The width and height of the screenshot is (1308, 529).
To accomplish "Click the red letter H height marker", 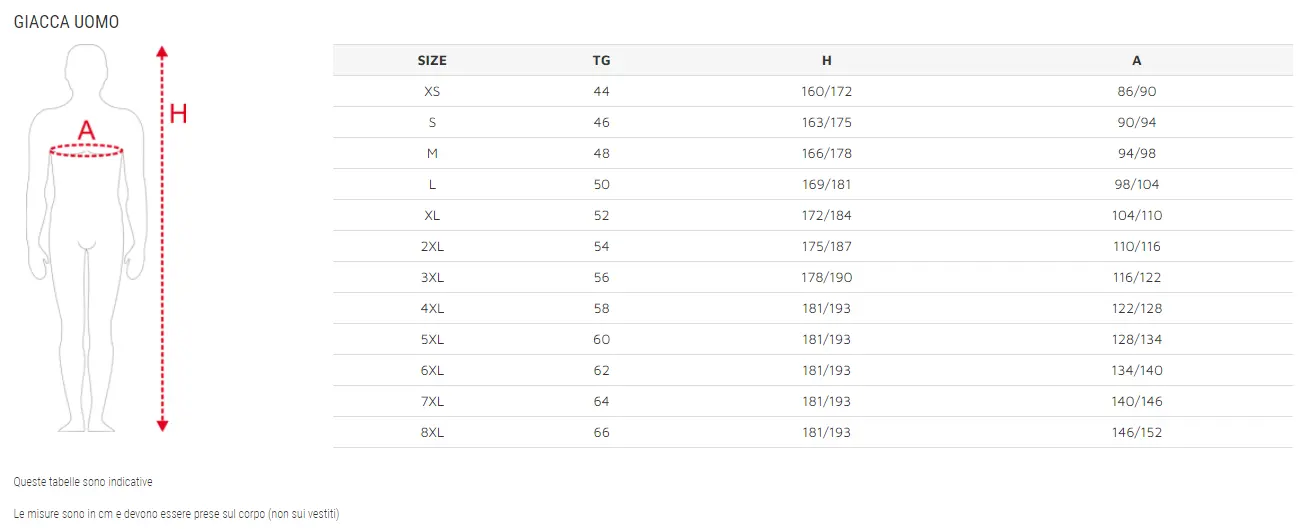I will 178,114.
